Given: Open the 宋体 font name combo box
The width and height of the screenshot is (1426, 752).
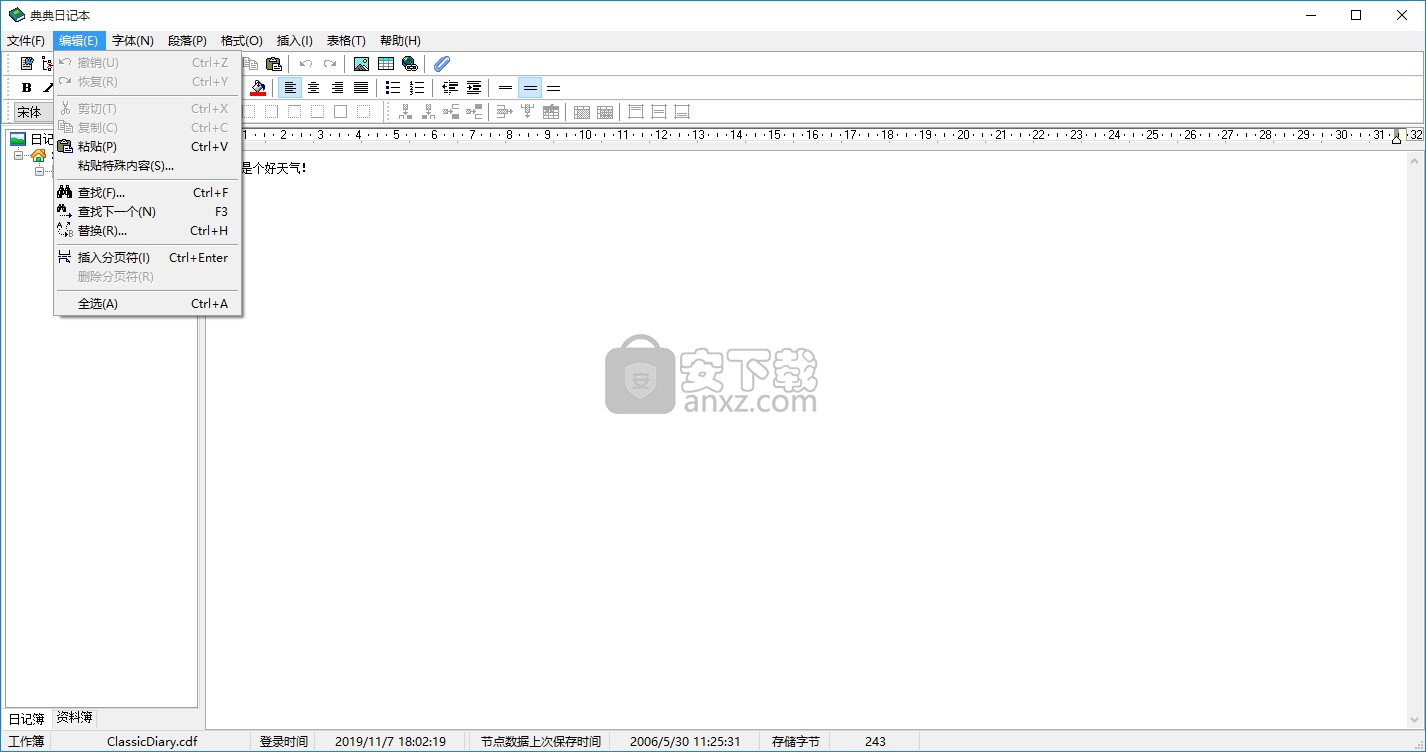Looking at the screenshot, I should tap(33, 112).
